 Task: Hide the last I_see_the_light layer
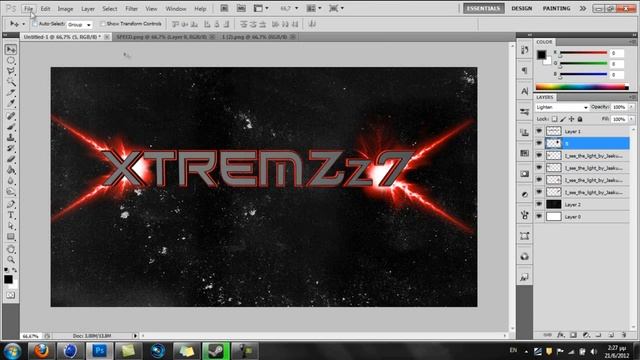[x=539, y=192]
